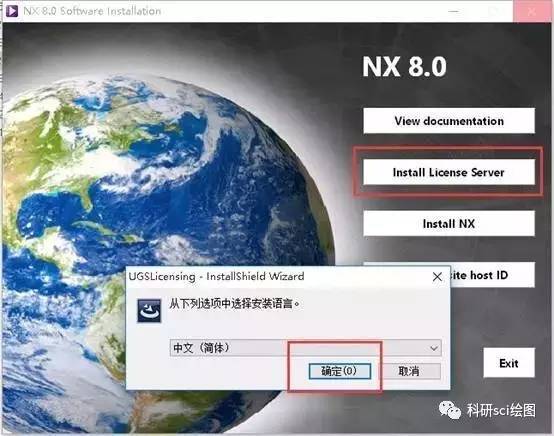Image resolution: width=554 pixels, height=436 pixels.
Task: Close the NX 8.0 Software Installation window
Action: [532, 11]
